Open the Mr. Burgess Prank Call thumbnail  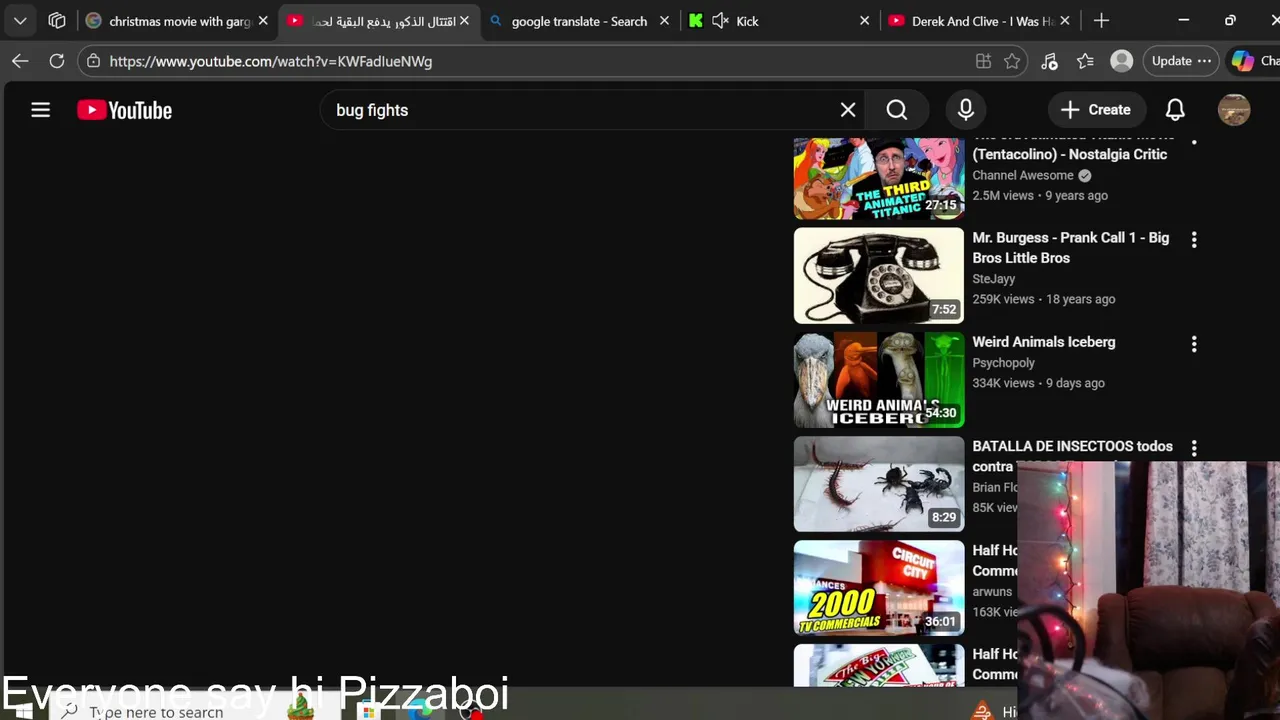pos(879,276)
